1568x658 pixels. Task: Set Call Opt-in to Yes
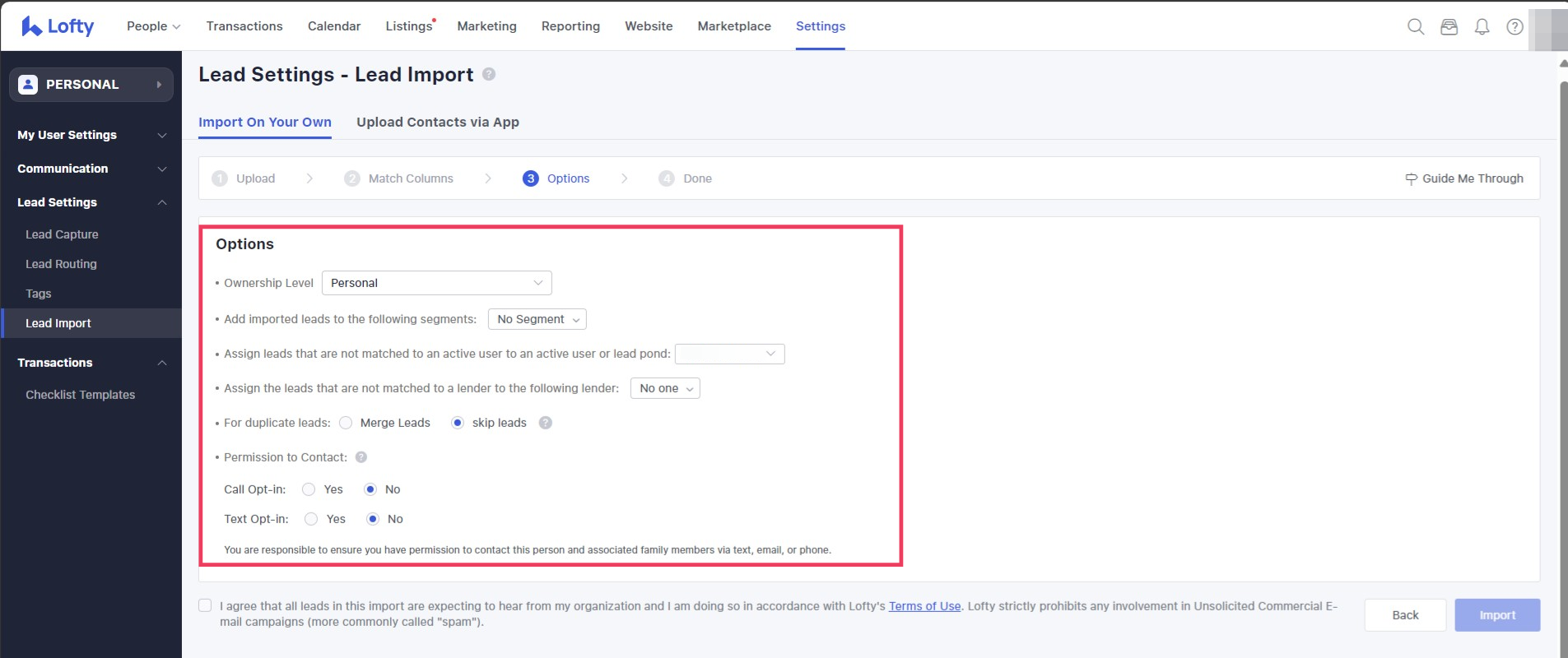coord(309,489)
